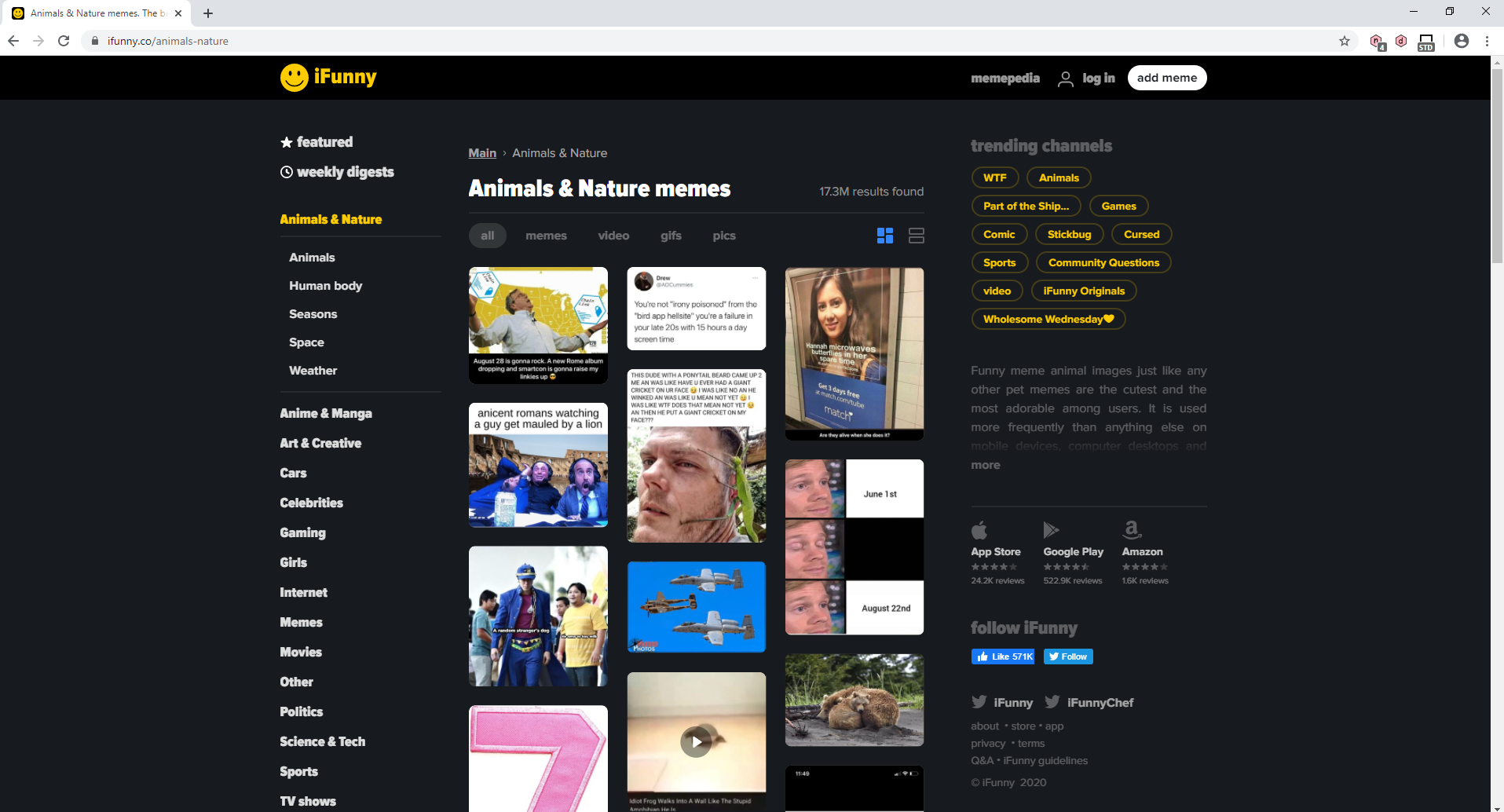Image resolution: width=1504 pixels, height=812 pixels.
Task: Switch to grid view layout
Action: point(884,235)
